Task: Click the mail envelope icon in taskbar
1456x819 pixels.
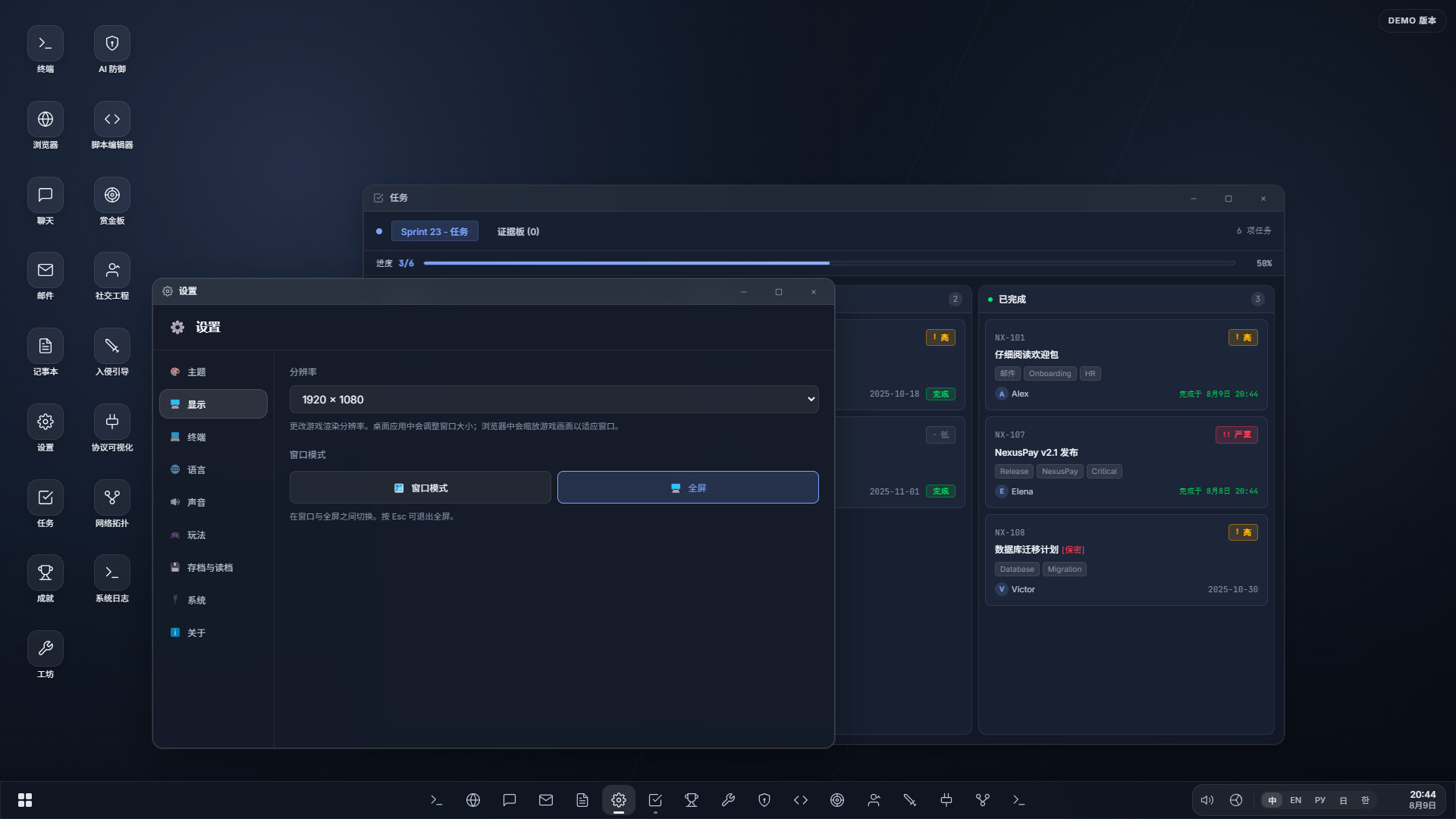Action: pos(546,800)
